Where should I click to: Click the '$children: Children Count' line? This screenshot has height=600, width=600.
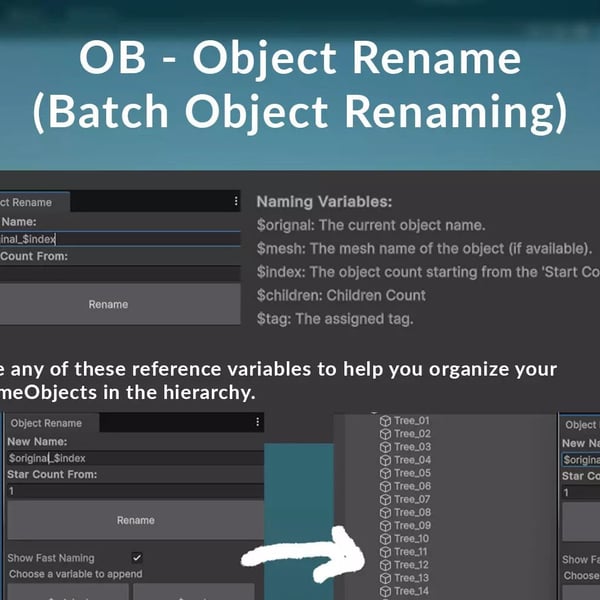click(341, 295)
